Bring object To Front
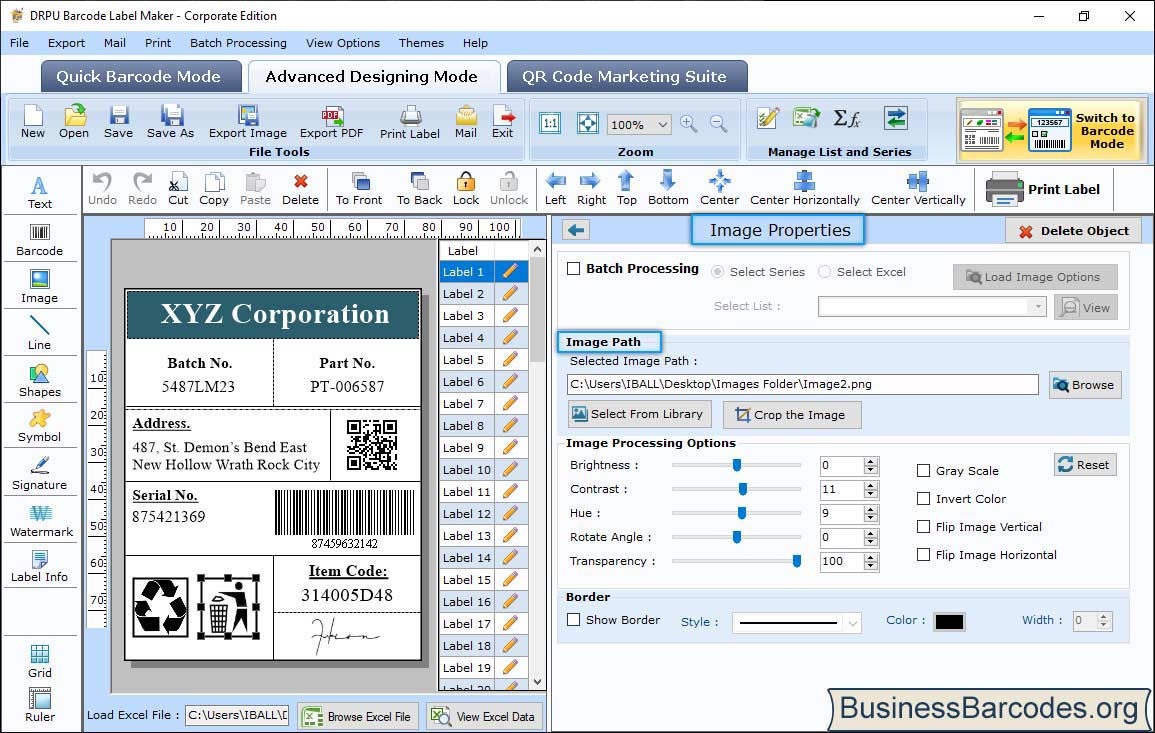Viewport: 1155px width, 733px height. [359, 189]
